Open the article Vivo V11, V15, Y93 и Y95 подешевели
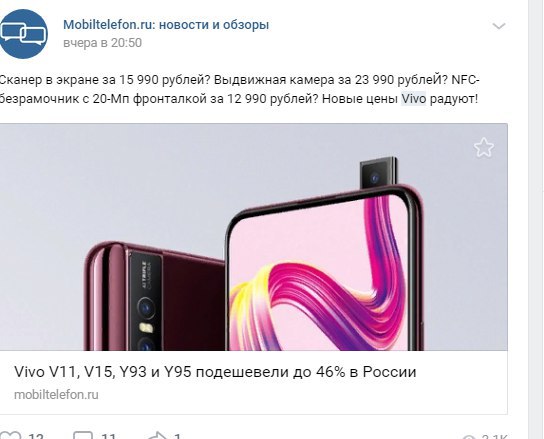 [215, 372]
